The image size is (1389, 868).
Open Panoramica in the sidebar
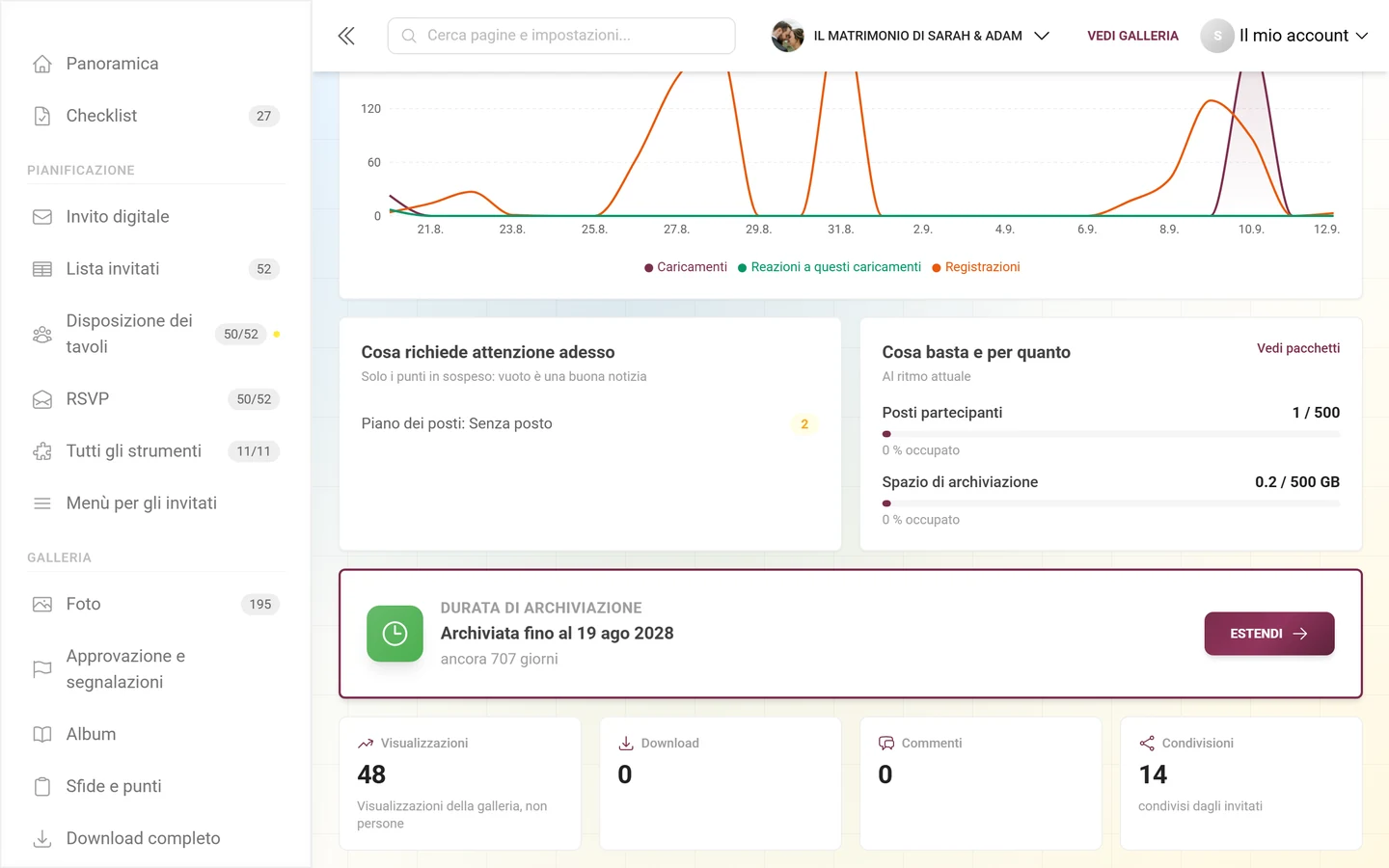(155, 64)
